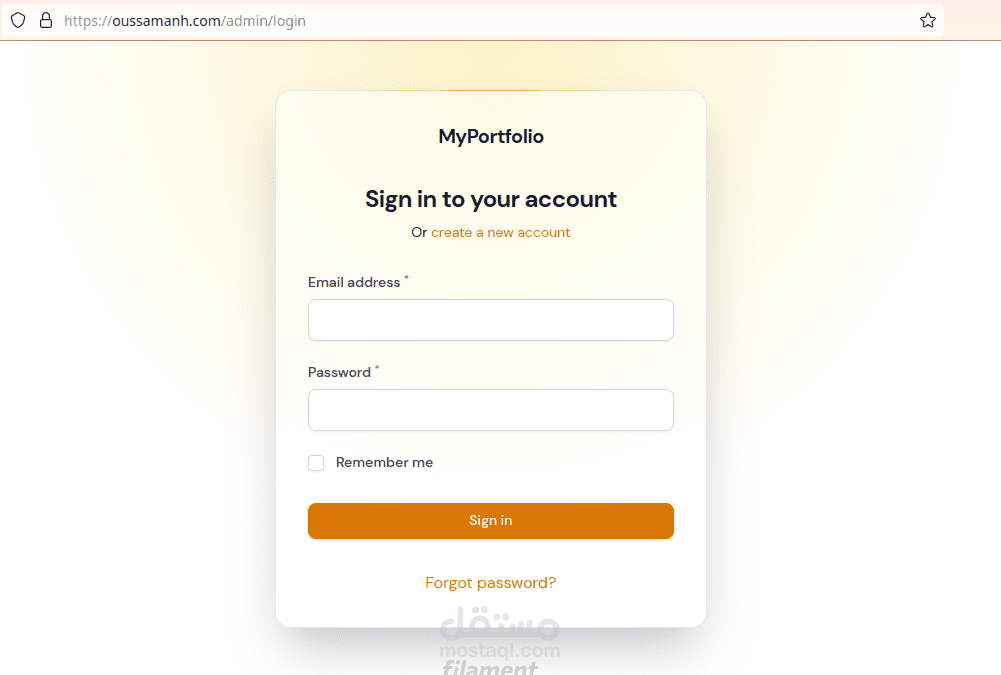Click the MyPortfolio brand logo
1001x675 pixels.
pos(491,137)
